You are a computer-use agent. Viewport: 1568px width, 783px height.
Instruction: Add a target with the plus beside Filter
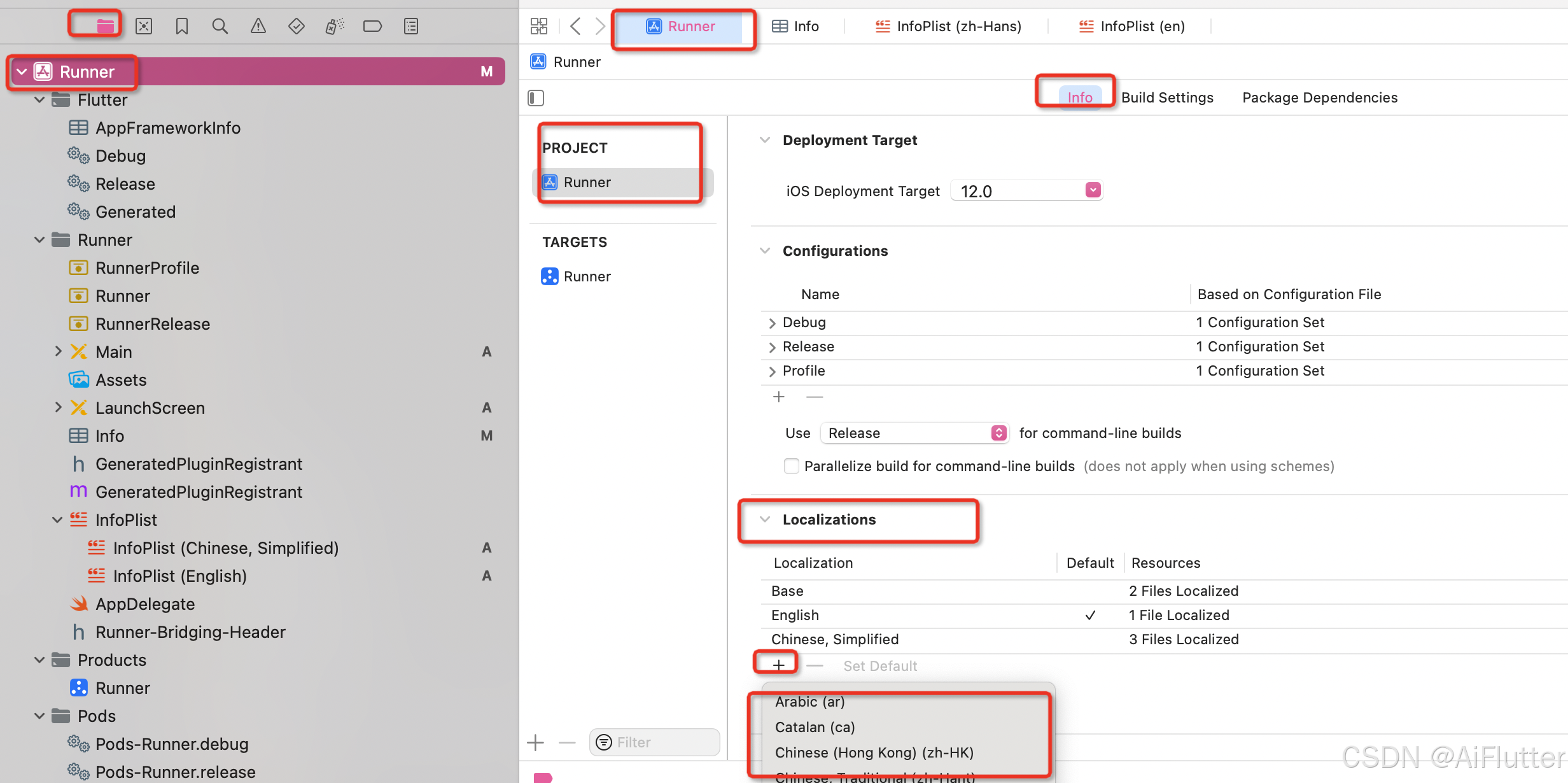(536, 742)
